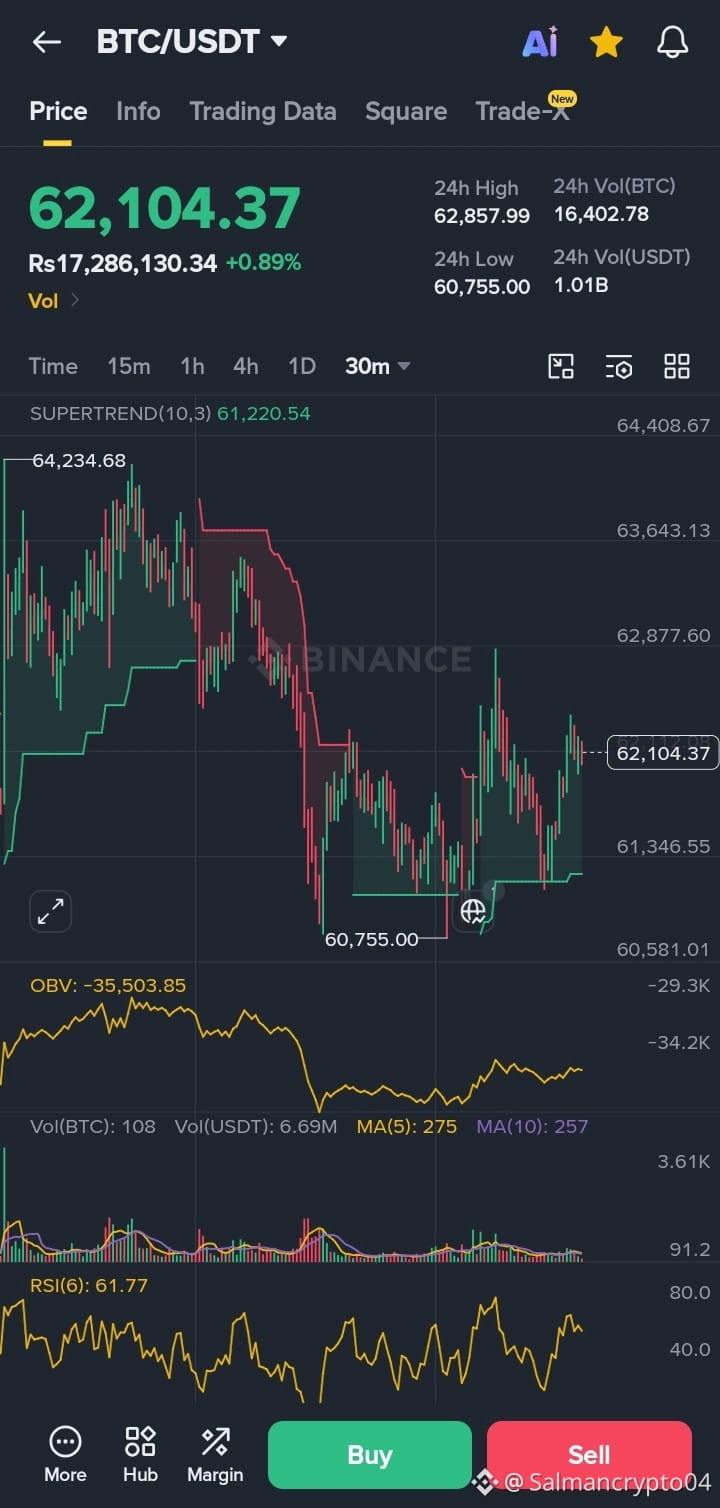
Task: Tap the RSI(6): 61.77 label
Action: tap(89, 1285)
